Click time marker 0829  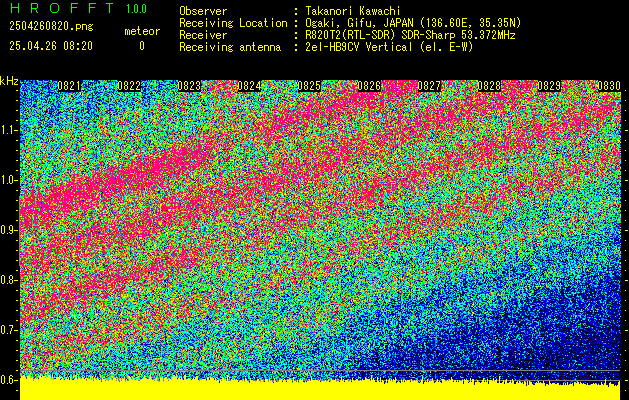pos(549,86)
